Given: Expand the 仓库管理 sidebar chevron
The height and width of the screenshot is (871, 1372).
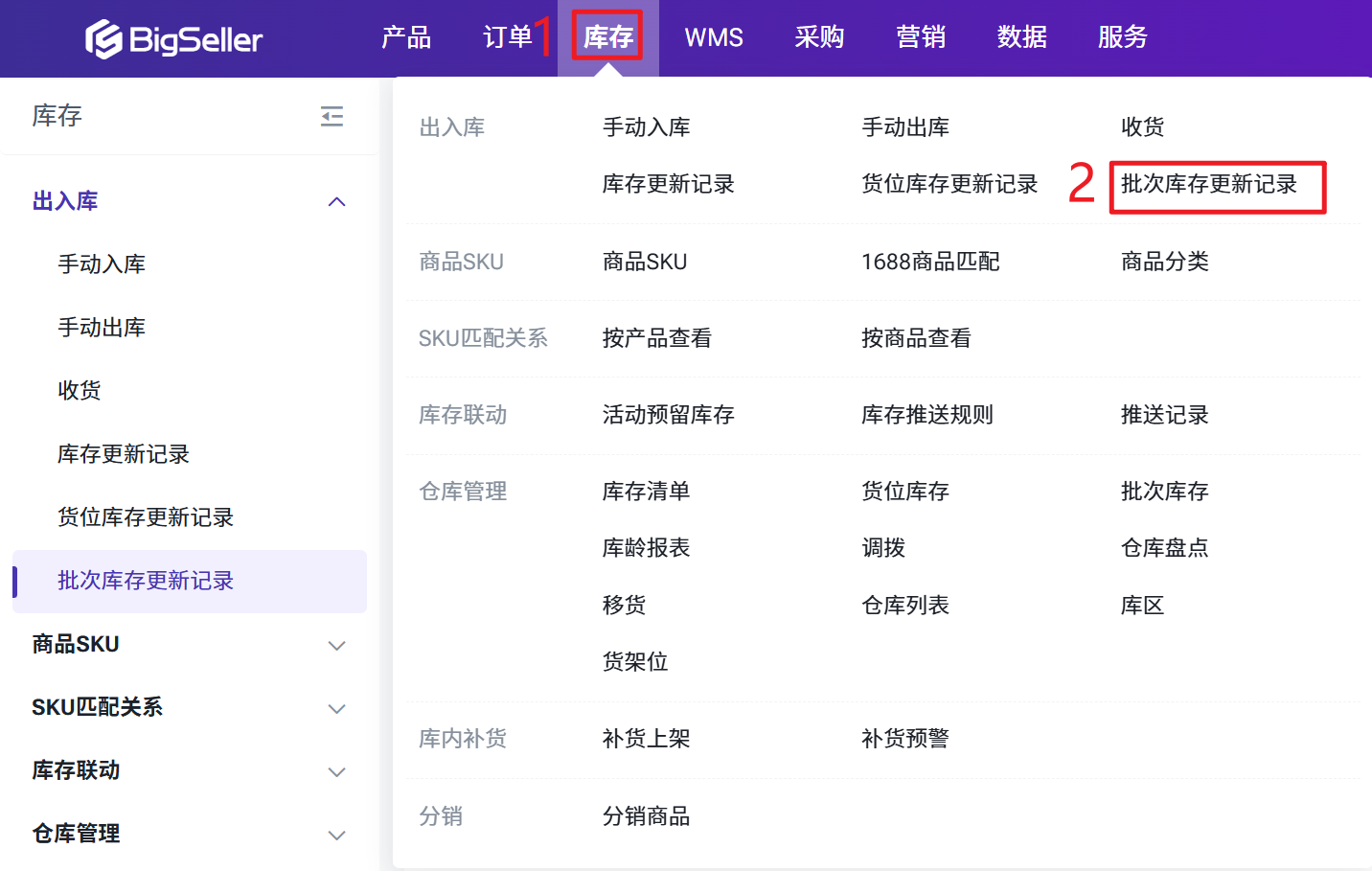Looking at the screenshot, I should (336, 835).
